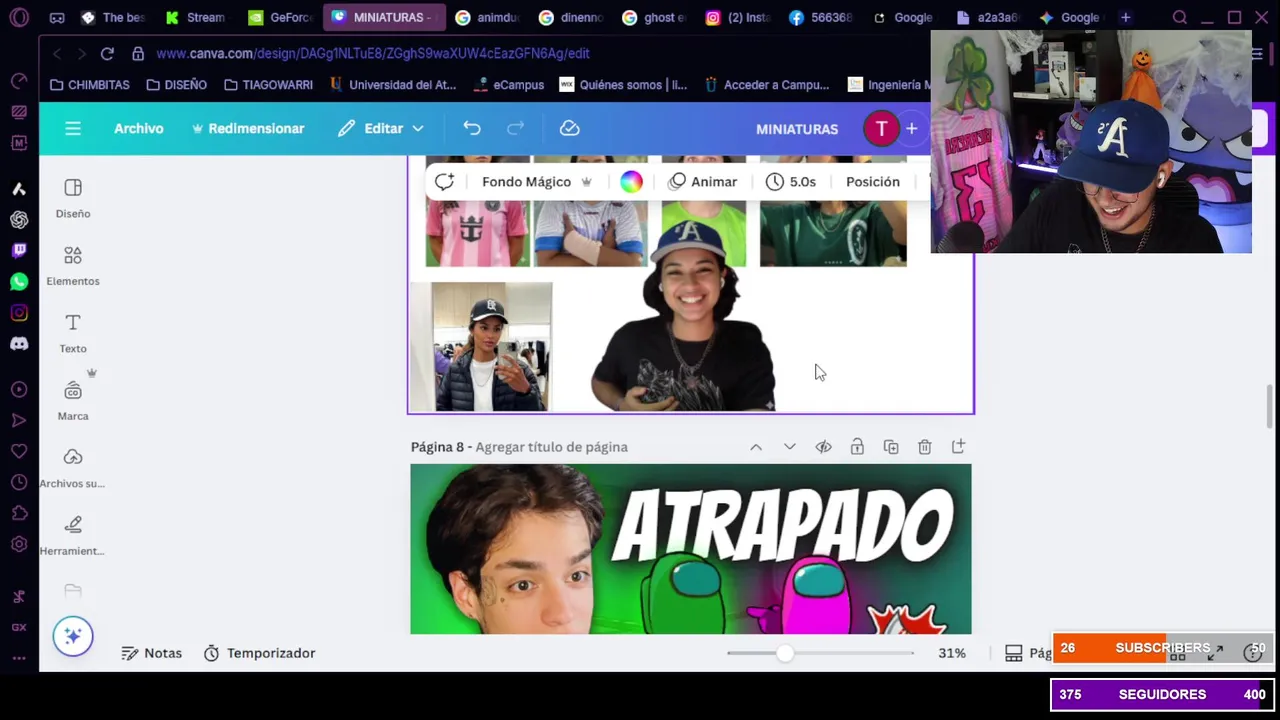The height and width of the screenshot is (720, 1280).
Task: Click the 31% zoom percentage
Action: pos(952,653)
